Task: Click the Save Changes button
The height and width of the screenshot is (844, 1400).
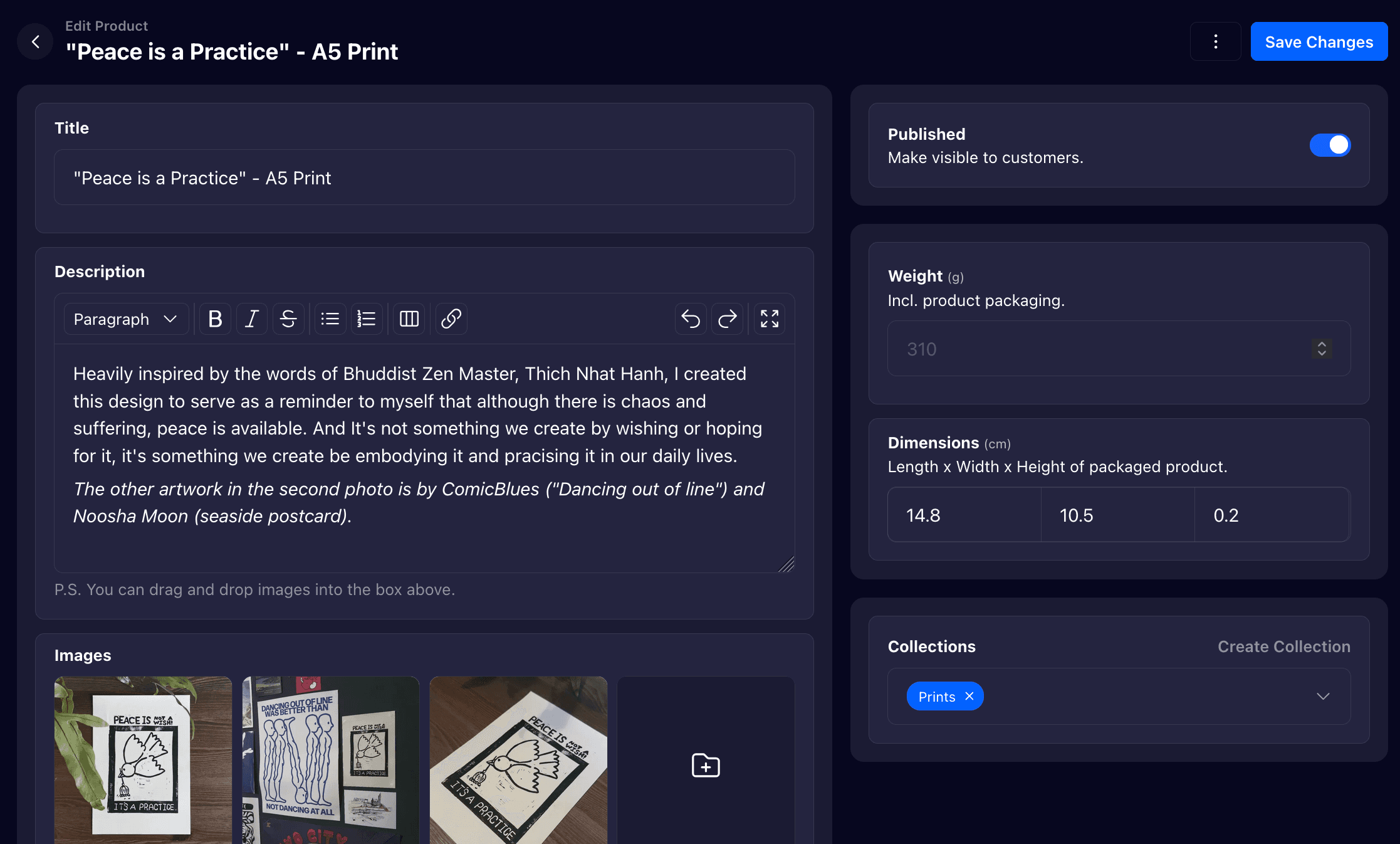Action: tap(1319, 42)
